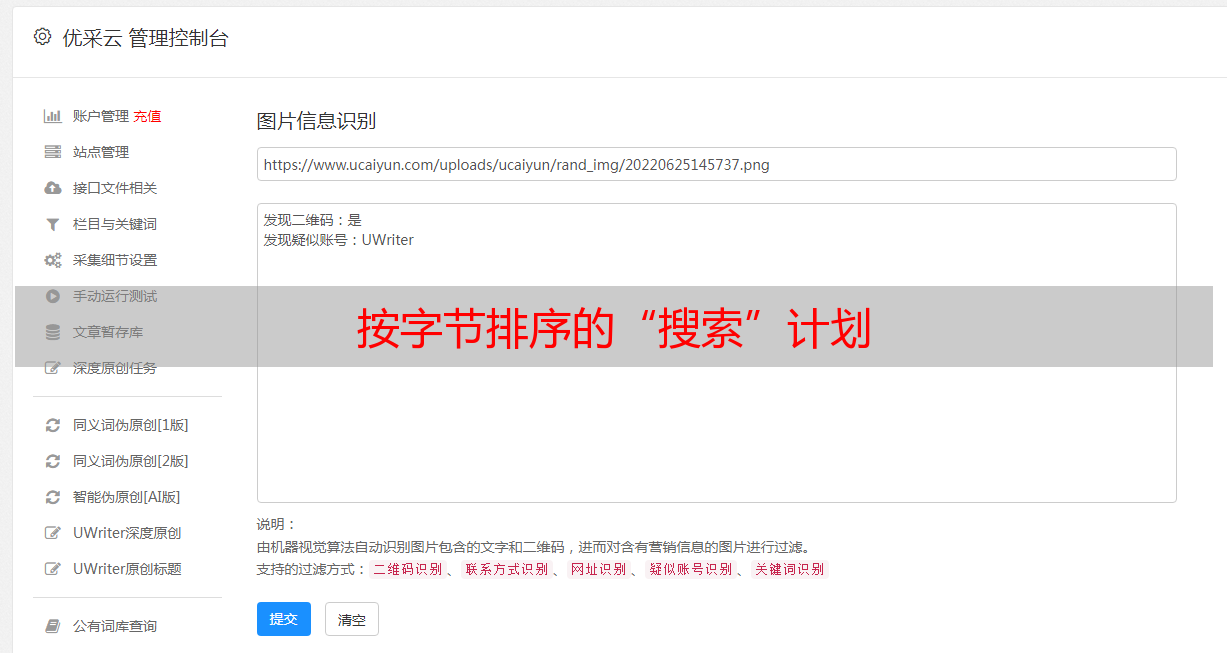The width and height of the screenshot is (1227, 653).
Task: Open UWriter原创标题 in sidebar
Action: (127, 569)
